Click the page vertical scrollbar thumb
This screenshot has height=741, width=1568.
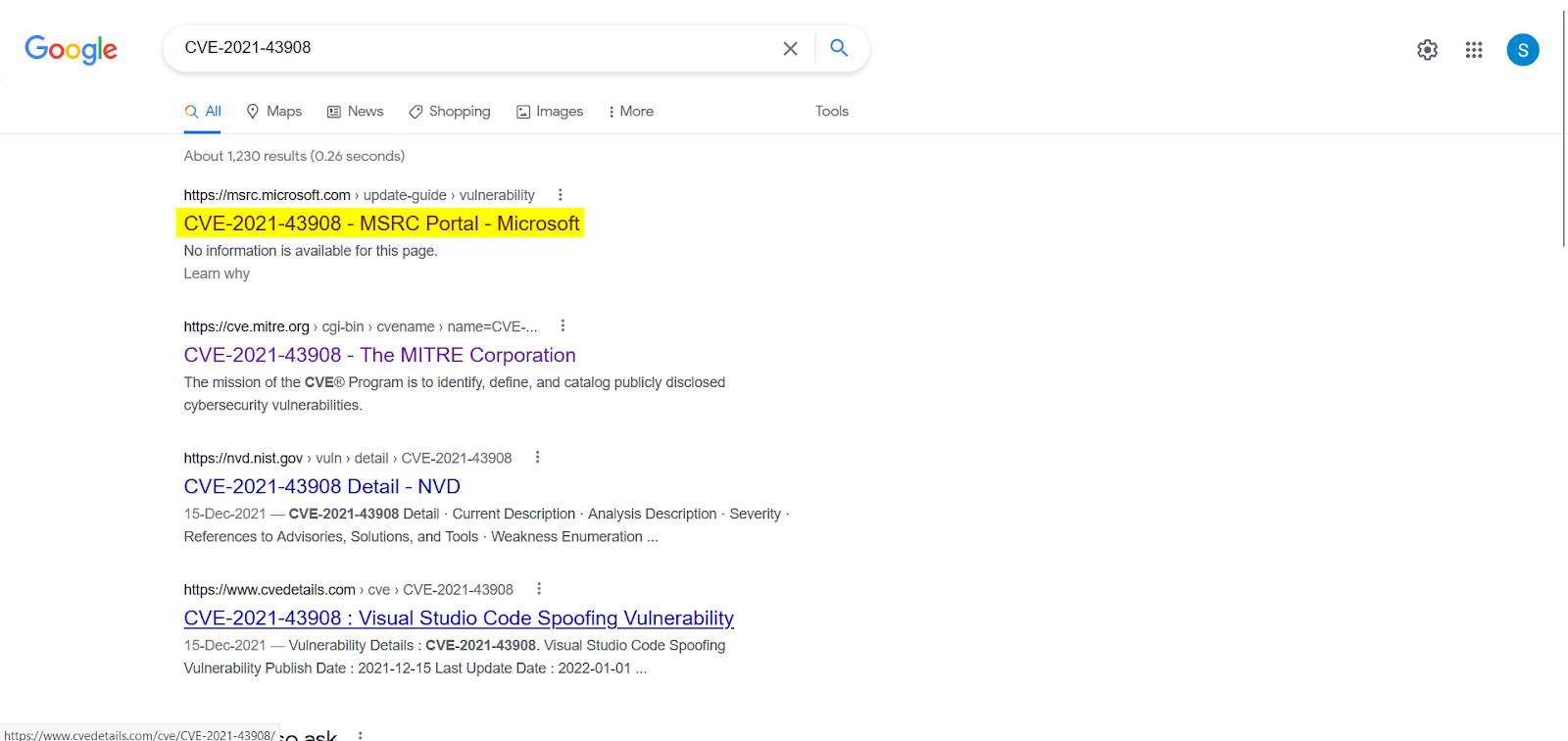point(1563,127)
